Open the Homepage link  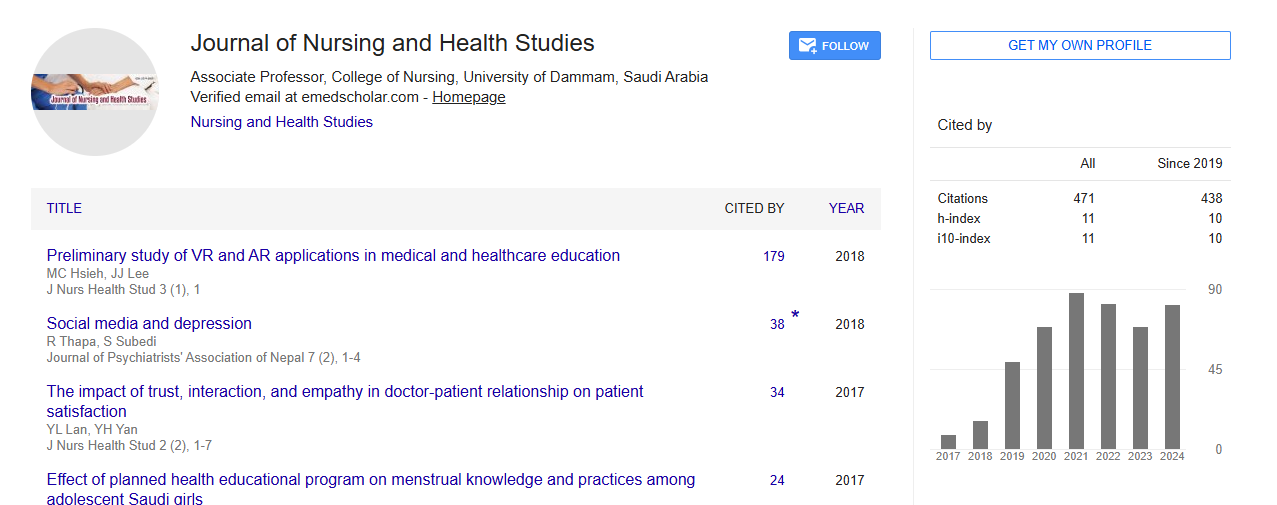[x=468, y=97]
